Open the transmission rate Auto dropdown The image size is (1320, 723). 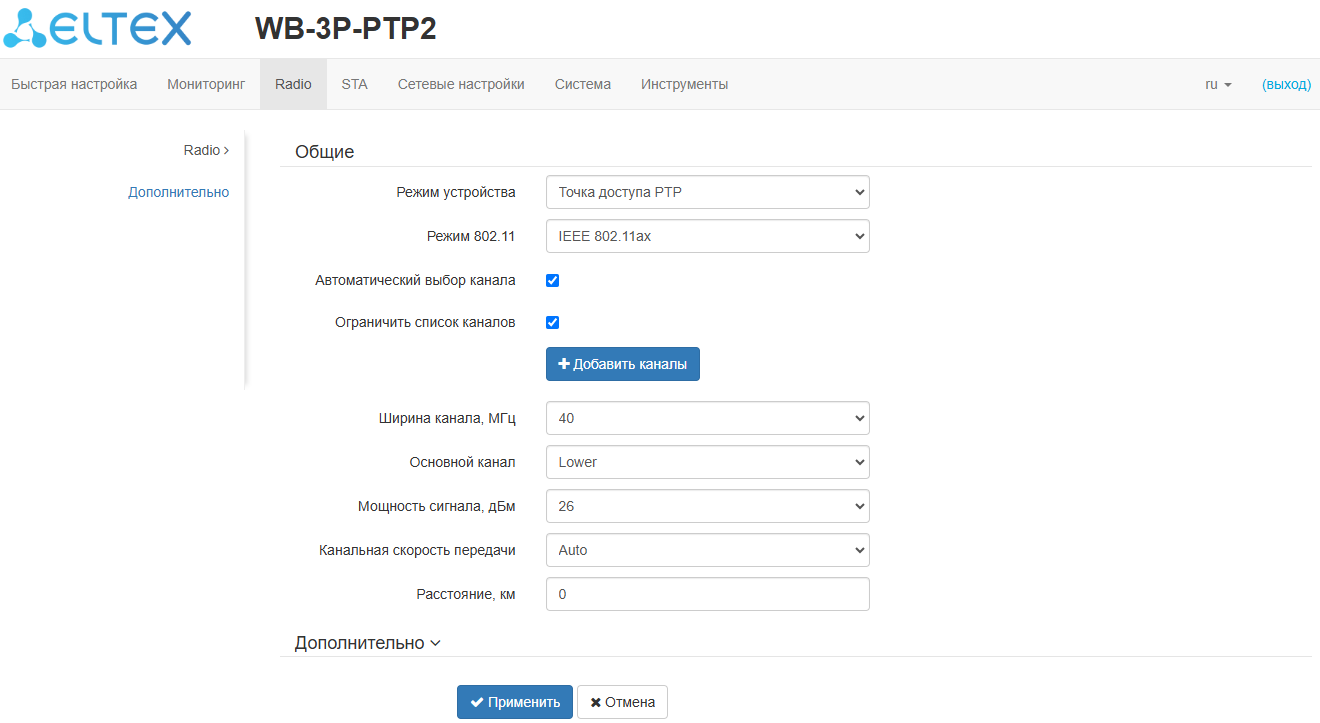tap(707, 550)
